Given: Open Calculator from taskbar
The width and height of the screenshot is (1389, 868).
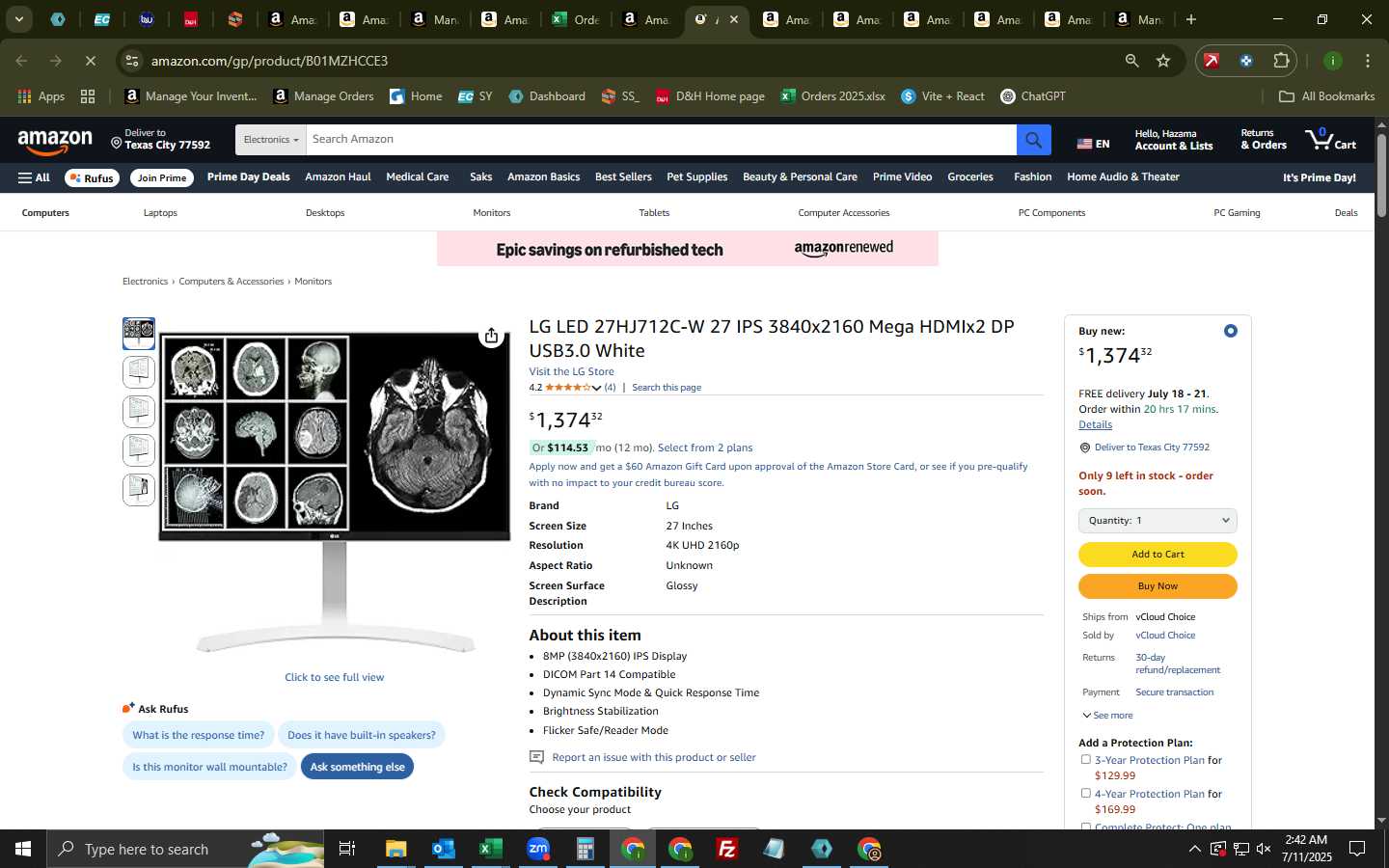Looking at the screenshot, I should tap(585, 849).
